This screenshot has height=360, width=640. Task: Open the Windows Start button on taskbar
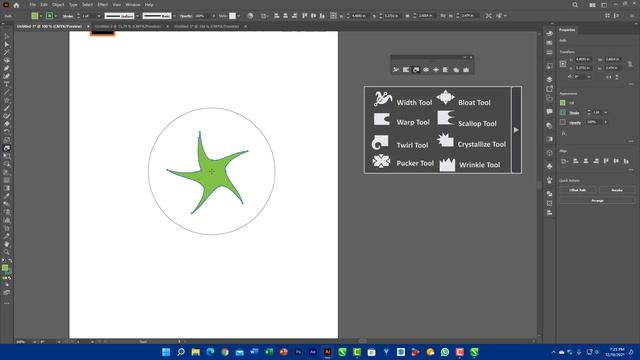coord(166,352)
